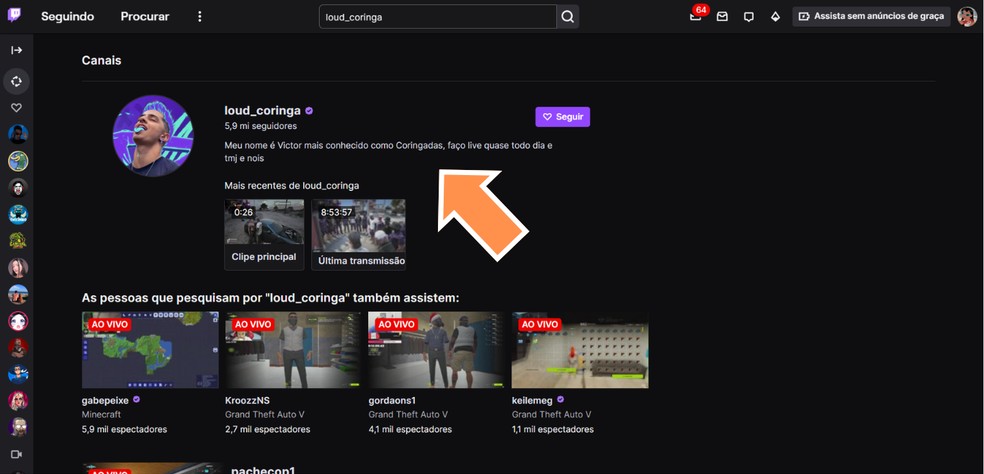This screenshot has height=474, width=984.
Task: Open Grand Theft Auto V under keilemeg
Action: (552, 414)
